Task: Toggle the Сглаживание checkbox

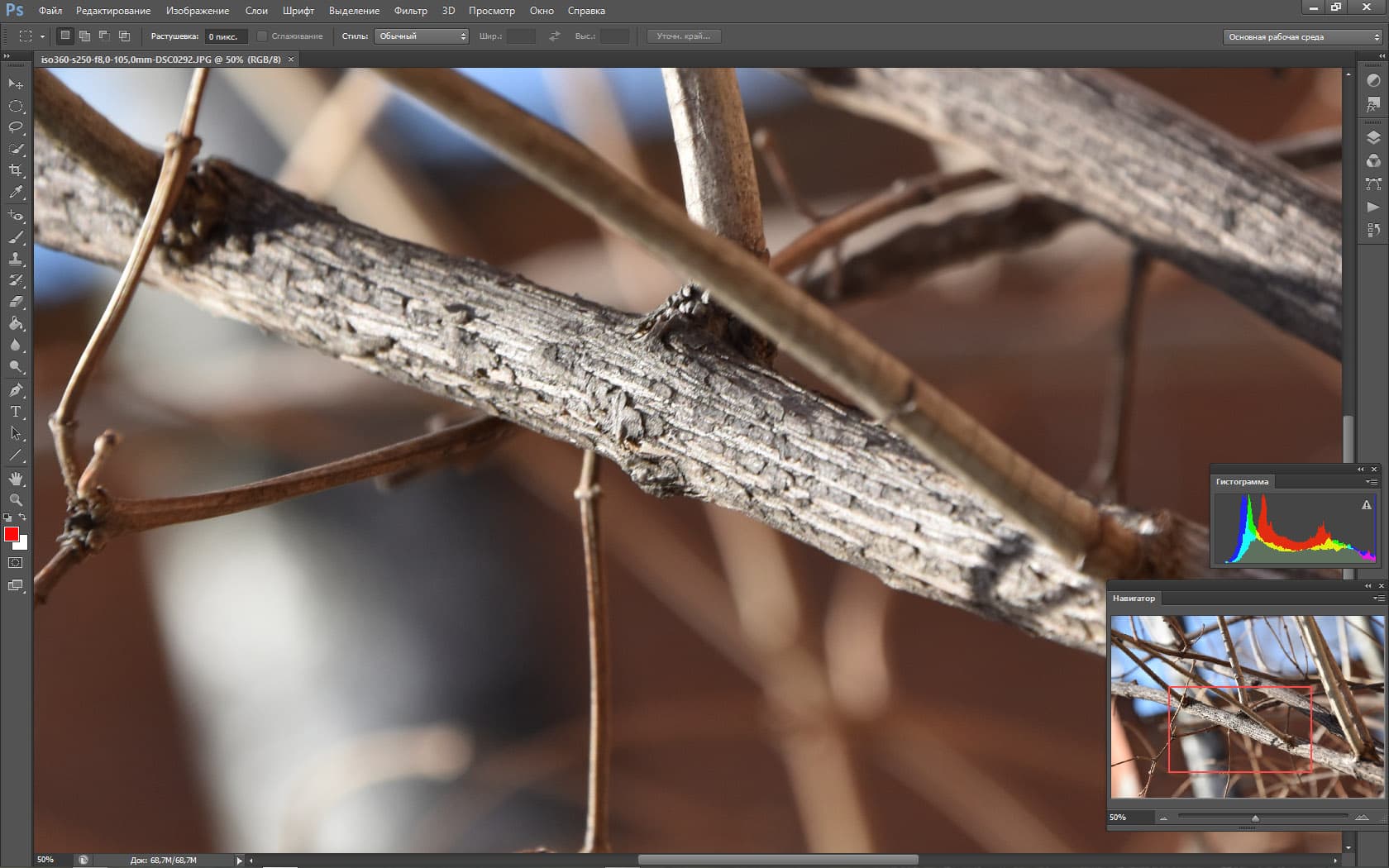Action: click(x=262, y=36)
